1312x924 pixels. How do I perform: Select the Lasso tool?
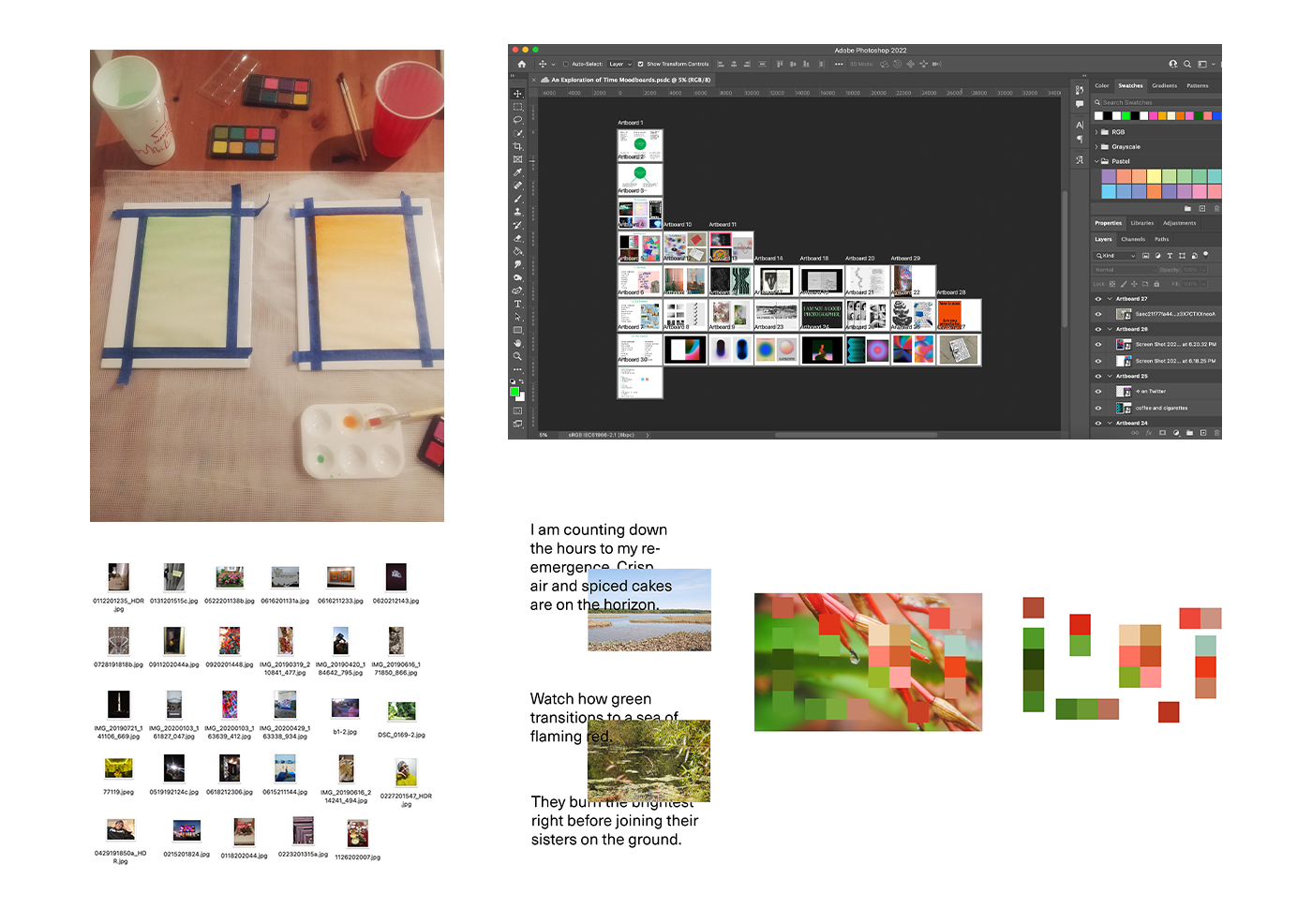(517, 120)
